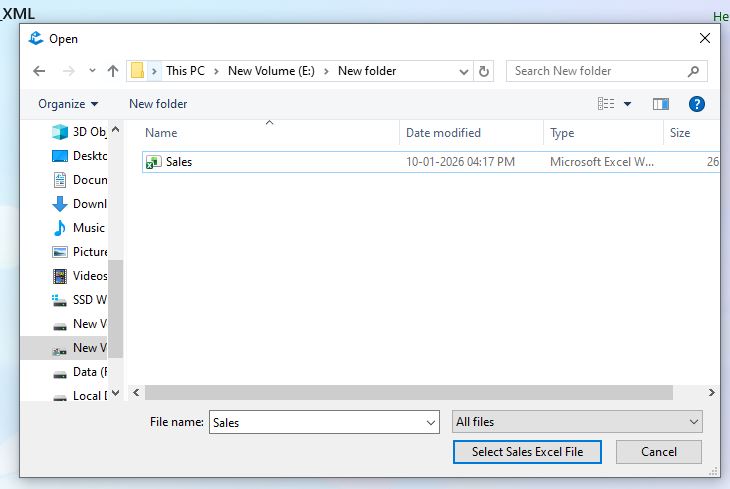Select 'New Volume (E:)' breadcrumb
This screenshot has height=489, width=730.
271,71
